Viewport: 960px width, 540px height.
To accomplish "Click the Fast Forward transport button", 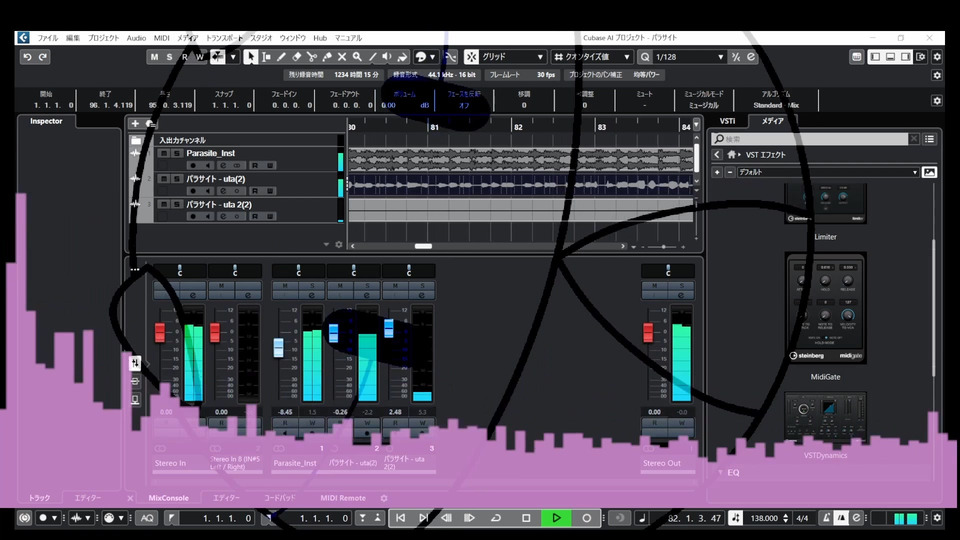I will [469, 518].
